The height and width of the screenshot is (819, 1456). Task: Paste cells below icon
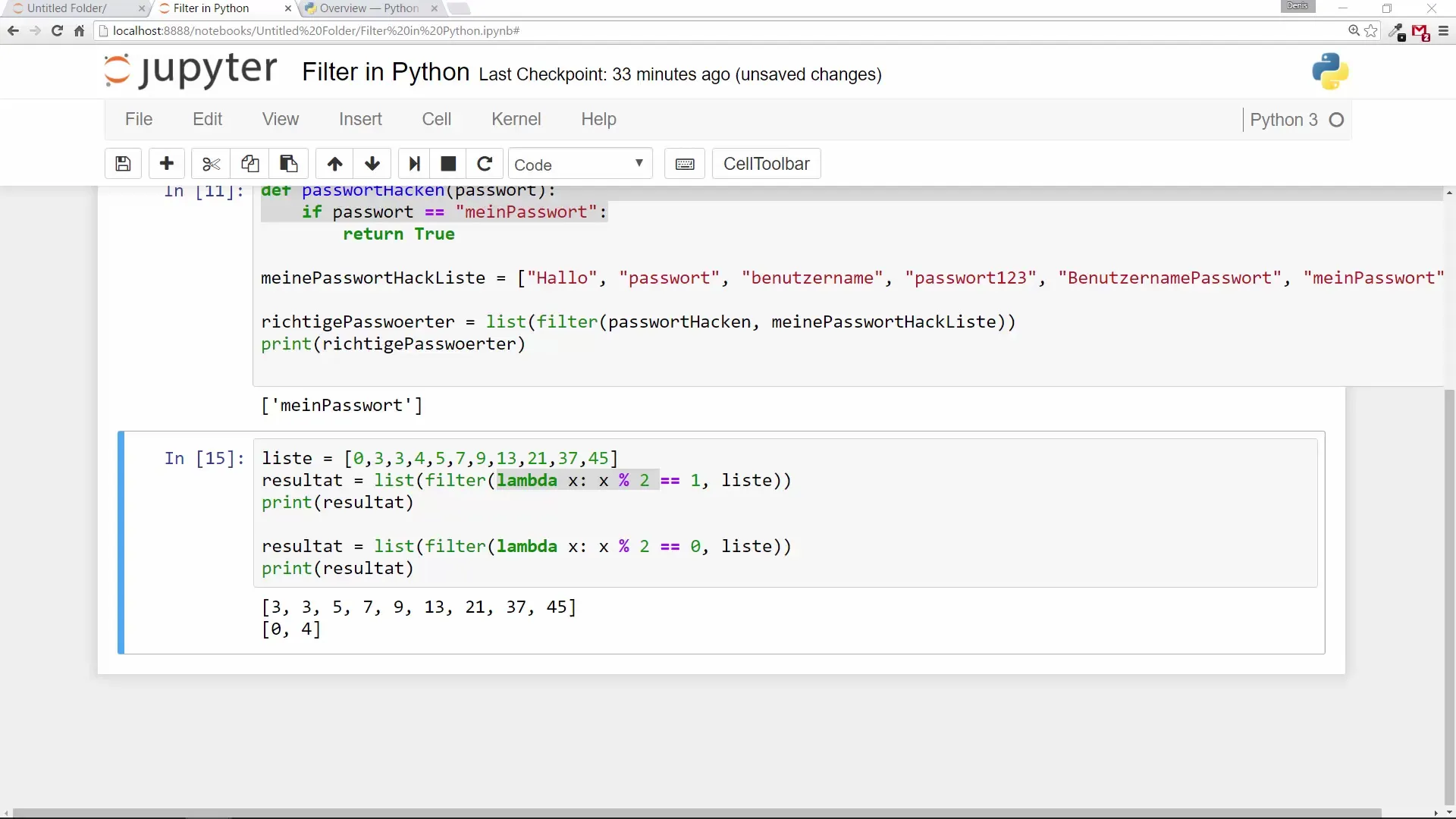(x=288, y=164)
